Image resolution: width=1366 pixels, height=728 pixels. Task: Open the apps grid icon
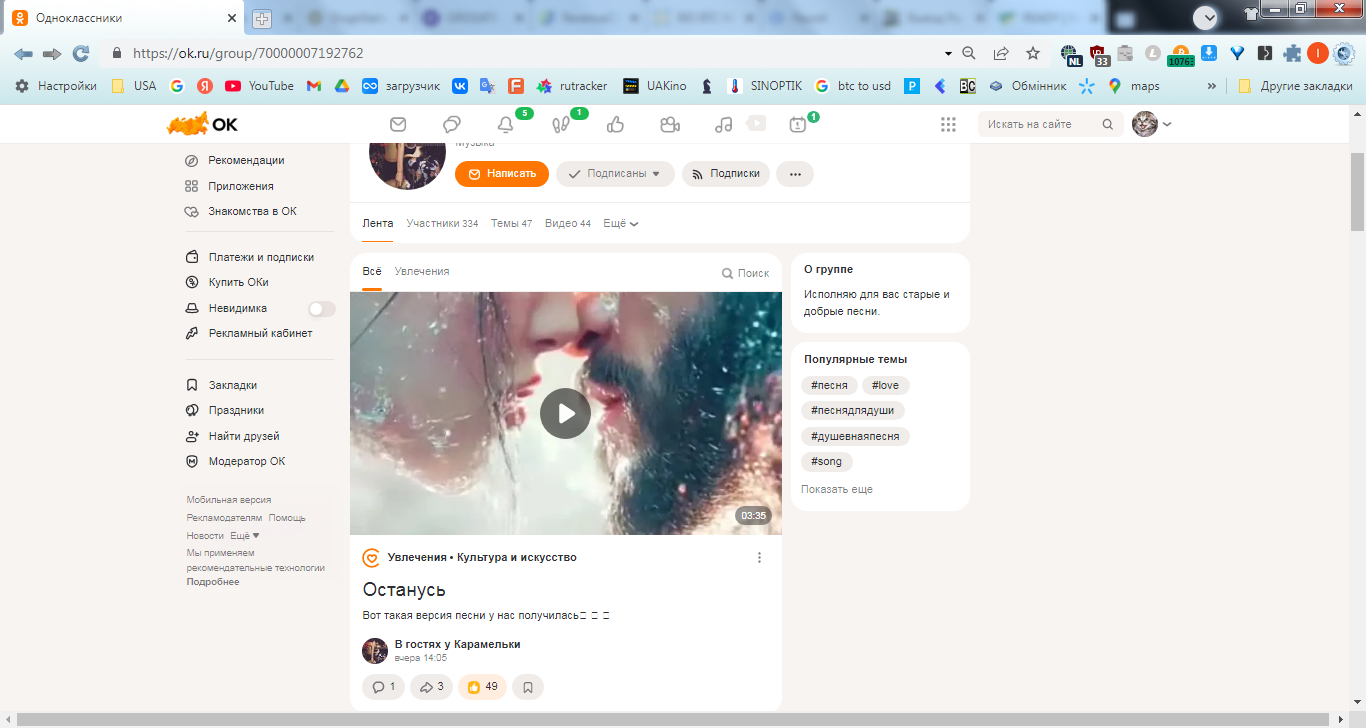(x=948, y=124)
